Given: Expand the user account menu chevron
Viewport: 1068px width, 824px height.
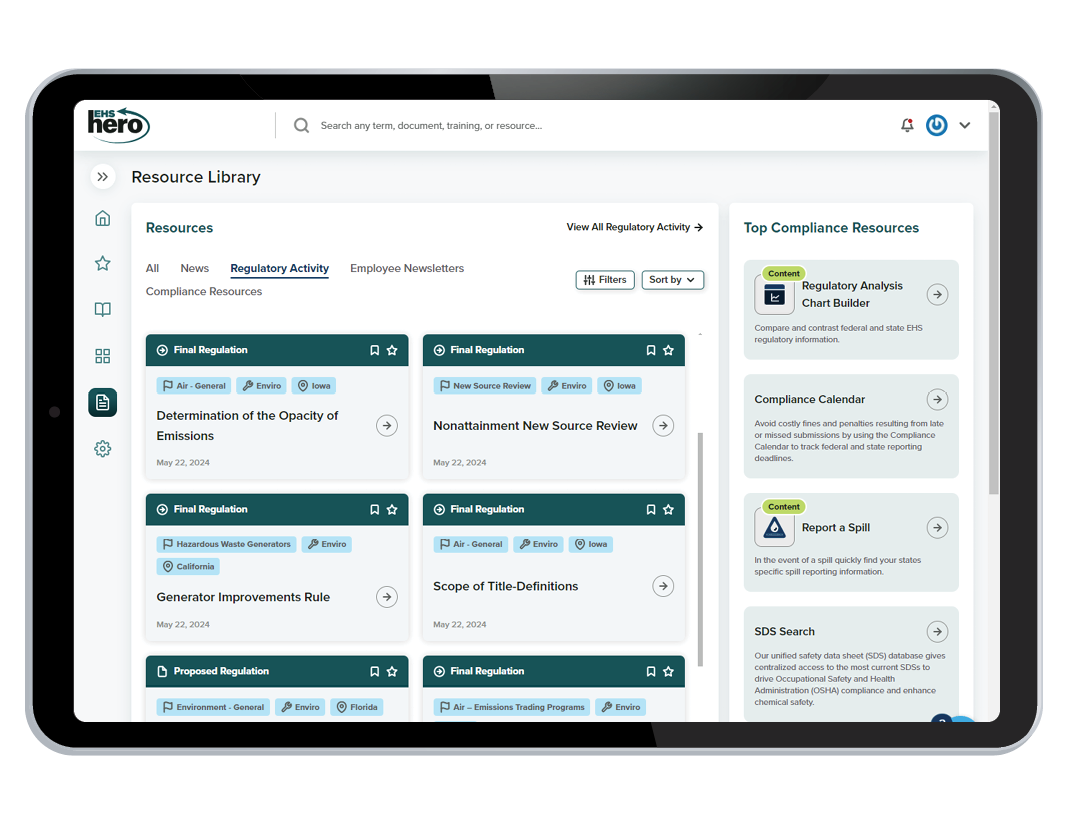Looking at the screenshot, I should 965,126.
